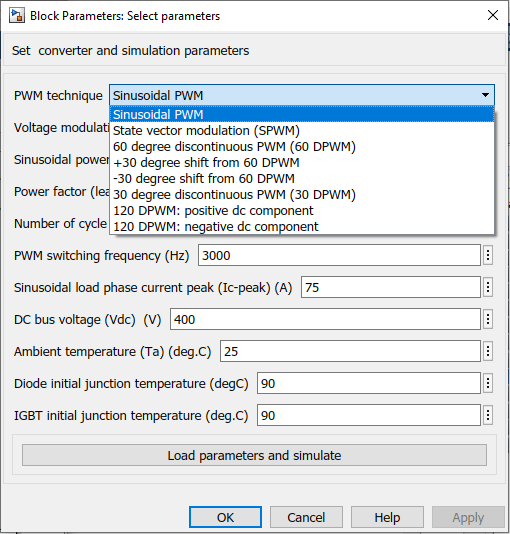Click Load parameters and simulate button
The height and width of the screenshot is (534, 510).
[254, 455]
